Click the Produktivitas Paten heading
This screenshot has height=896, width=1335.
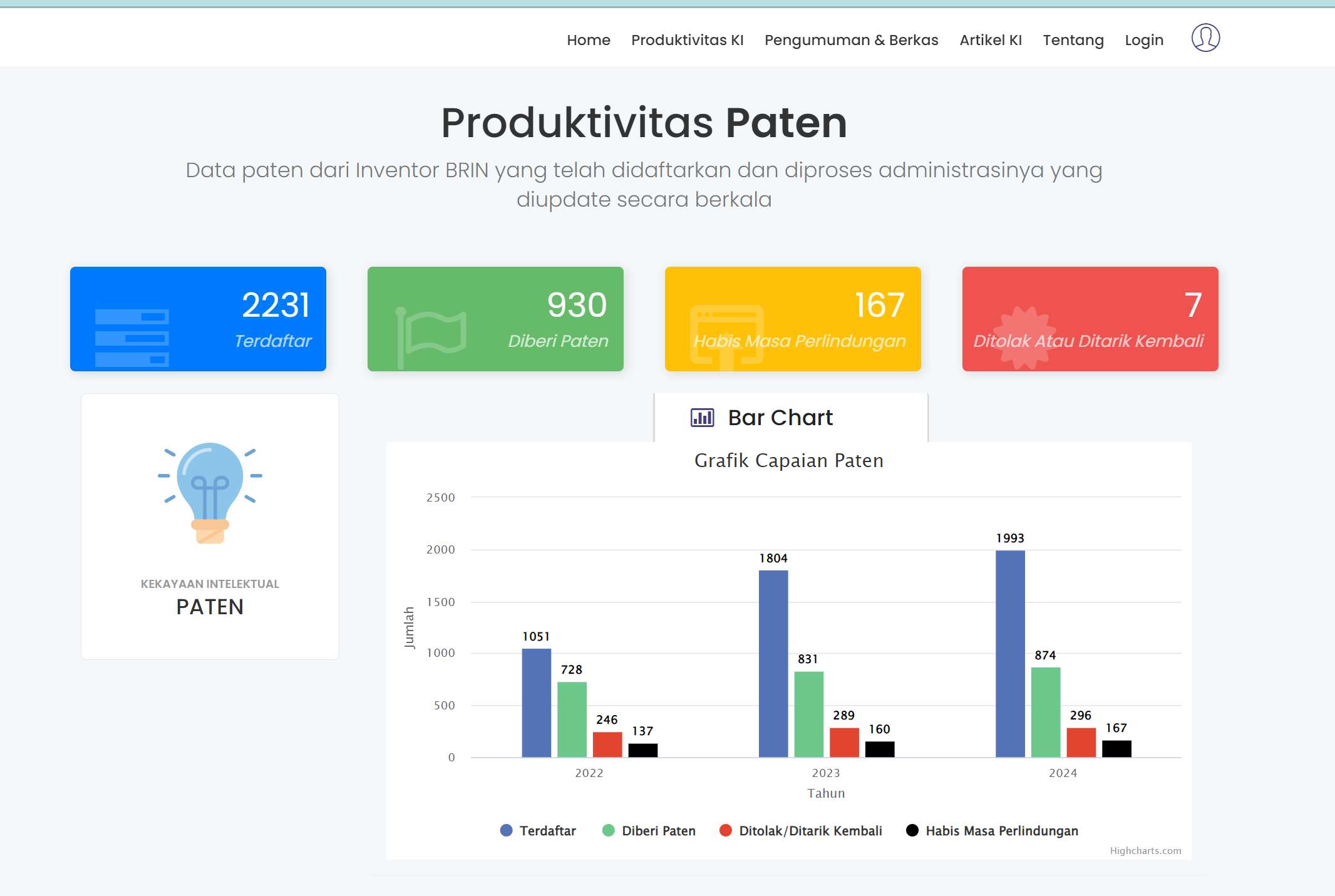click(x=644, y=122)
